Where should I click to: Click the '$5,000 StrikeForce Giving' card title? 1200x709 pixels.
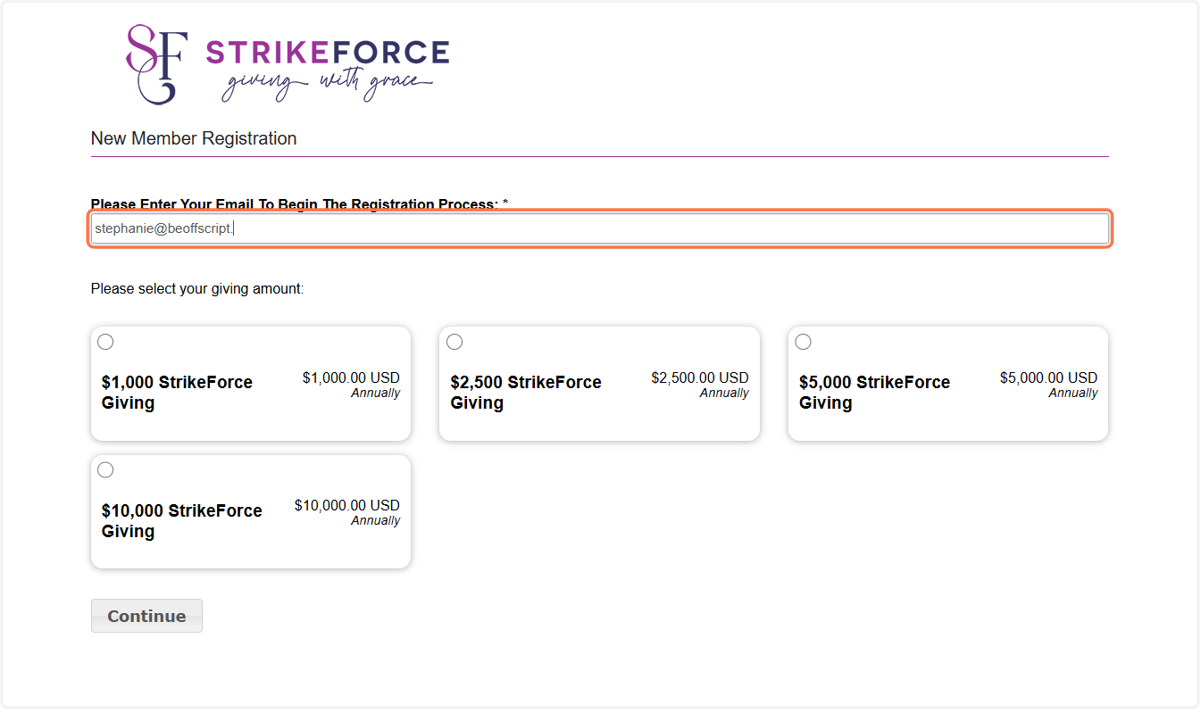coord(875,392)
